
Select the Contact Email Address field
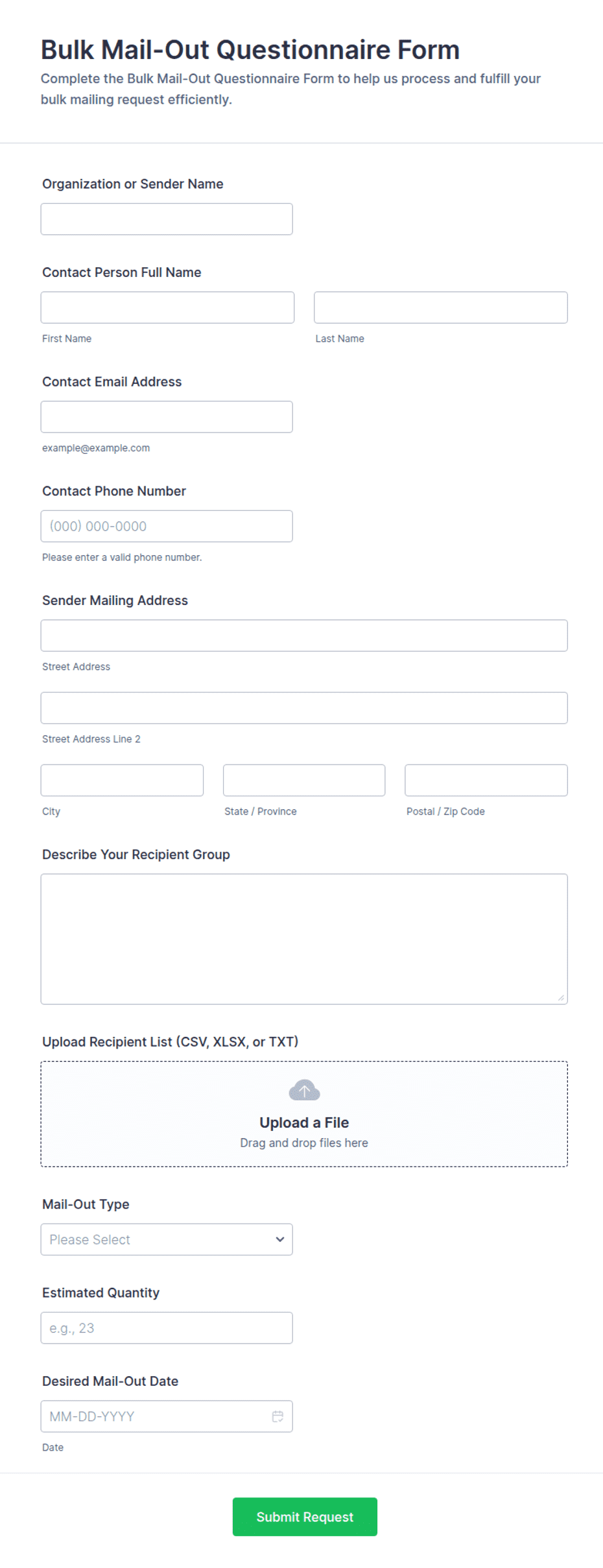pyautogui.click(x=167, y=417)
